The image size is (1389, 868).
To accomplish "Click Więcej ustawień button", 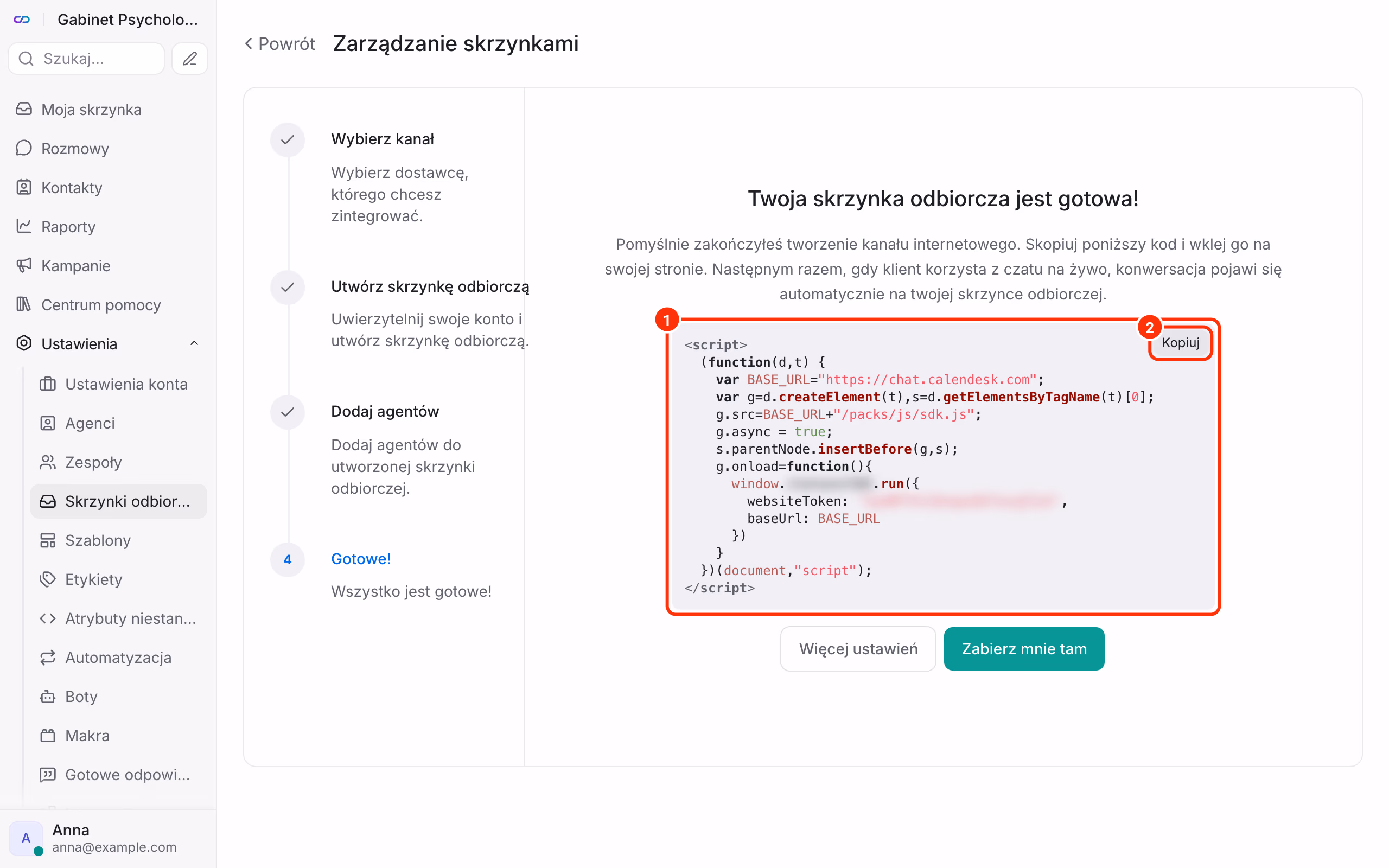I will [858, 649].
